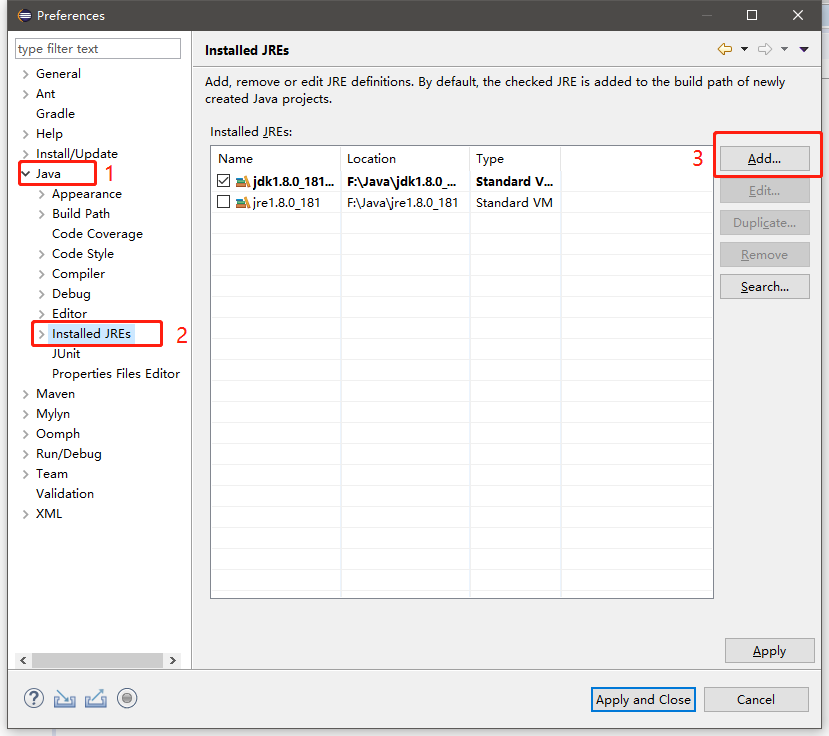Expand the Debug tree node
The image size is (829, 736).
pyautogui.click(x=41, y=294)
